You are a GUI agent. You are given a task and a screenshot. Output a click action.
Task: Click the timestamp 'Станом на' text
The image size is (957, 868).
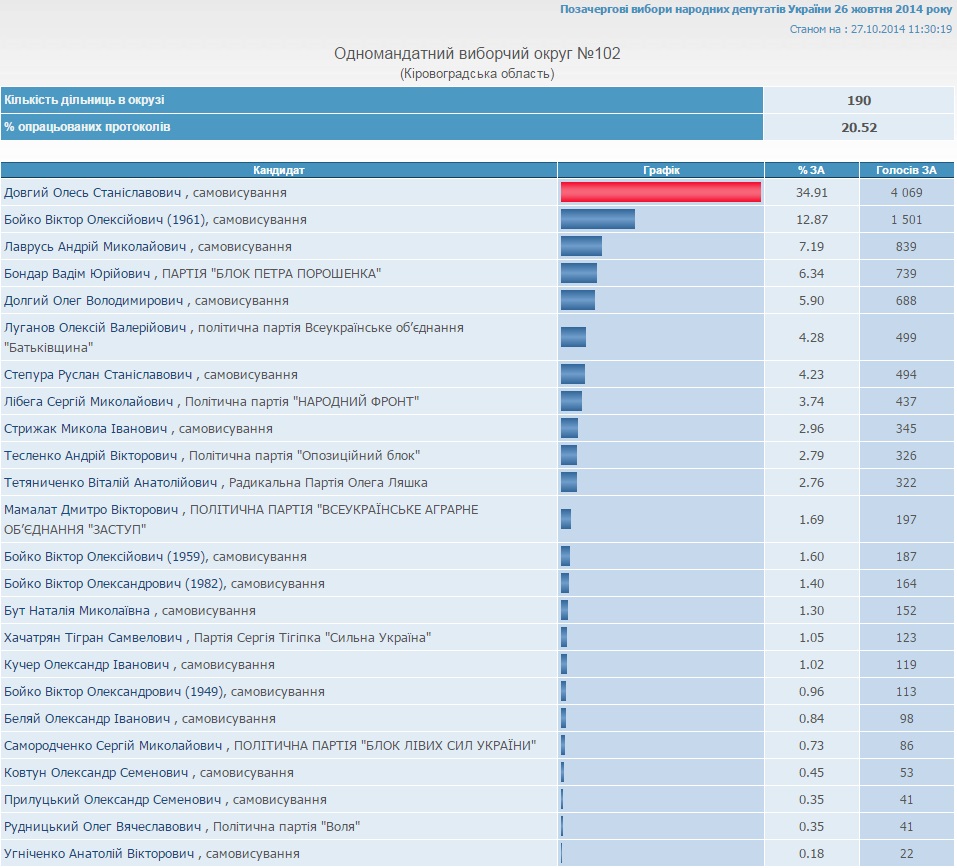click(870, 29)
